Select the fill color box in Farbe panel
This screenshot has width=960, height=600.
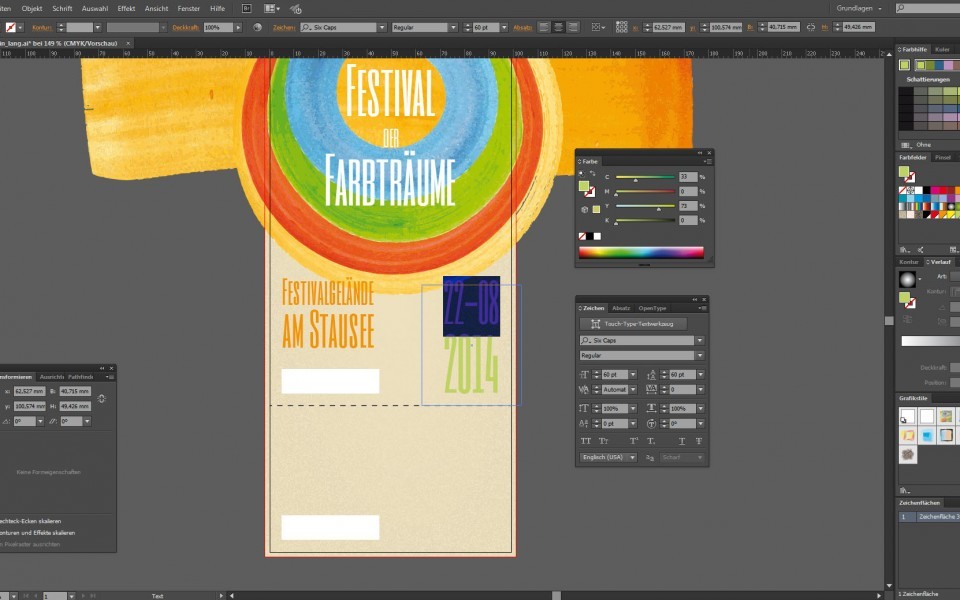click(x=584, y=186)
